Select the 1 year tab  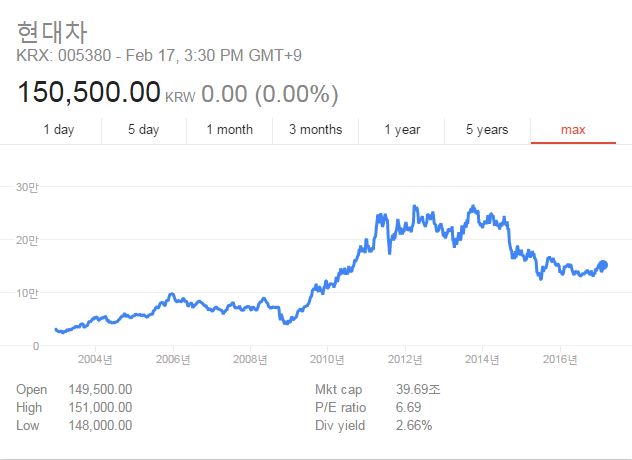(402, 130)
